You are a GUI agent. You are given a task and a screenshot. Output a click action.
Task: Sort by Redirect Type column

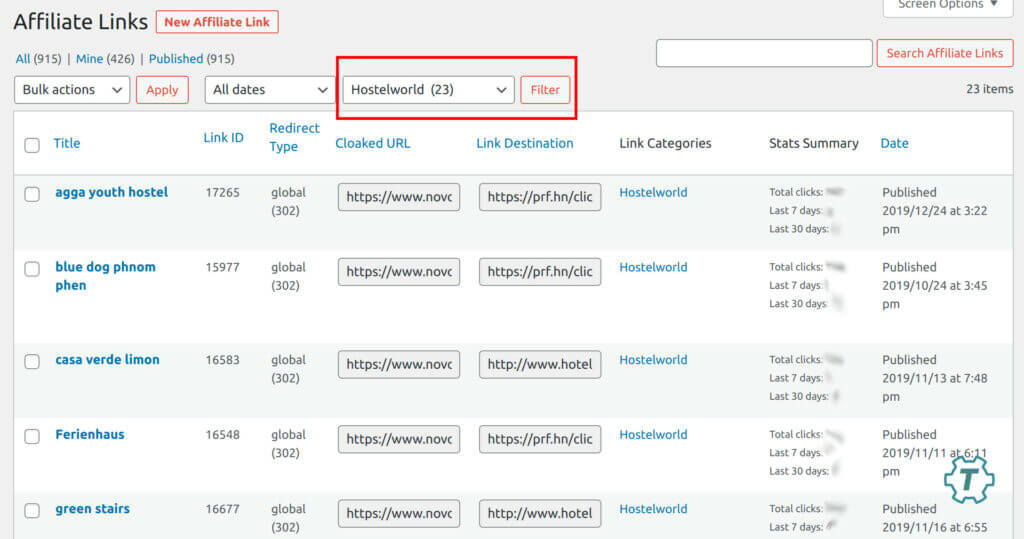[x=295, y=137]
